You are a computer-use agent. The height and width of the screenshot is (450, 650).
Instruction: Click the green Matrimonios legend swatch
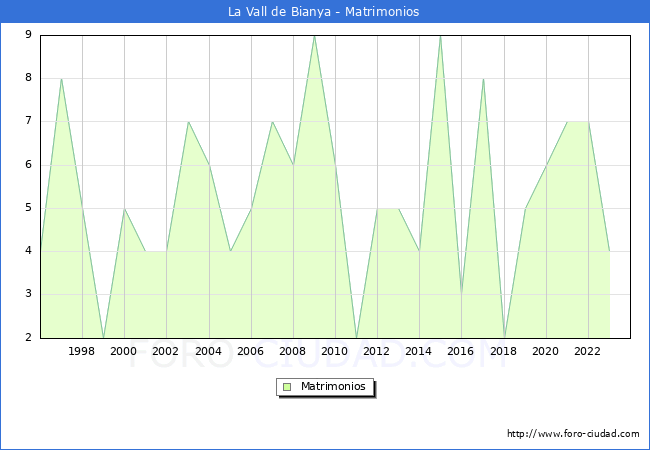[287, 387]
